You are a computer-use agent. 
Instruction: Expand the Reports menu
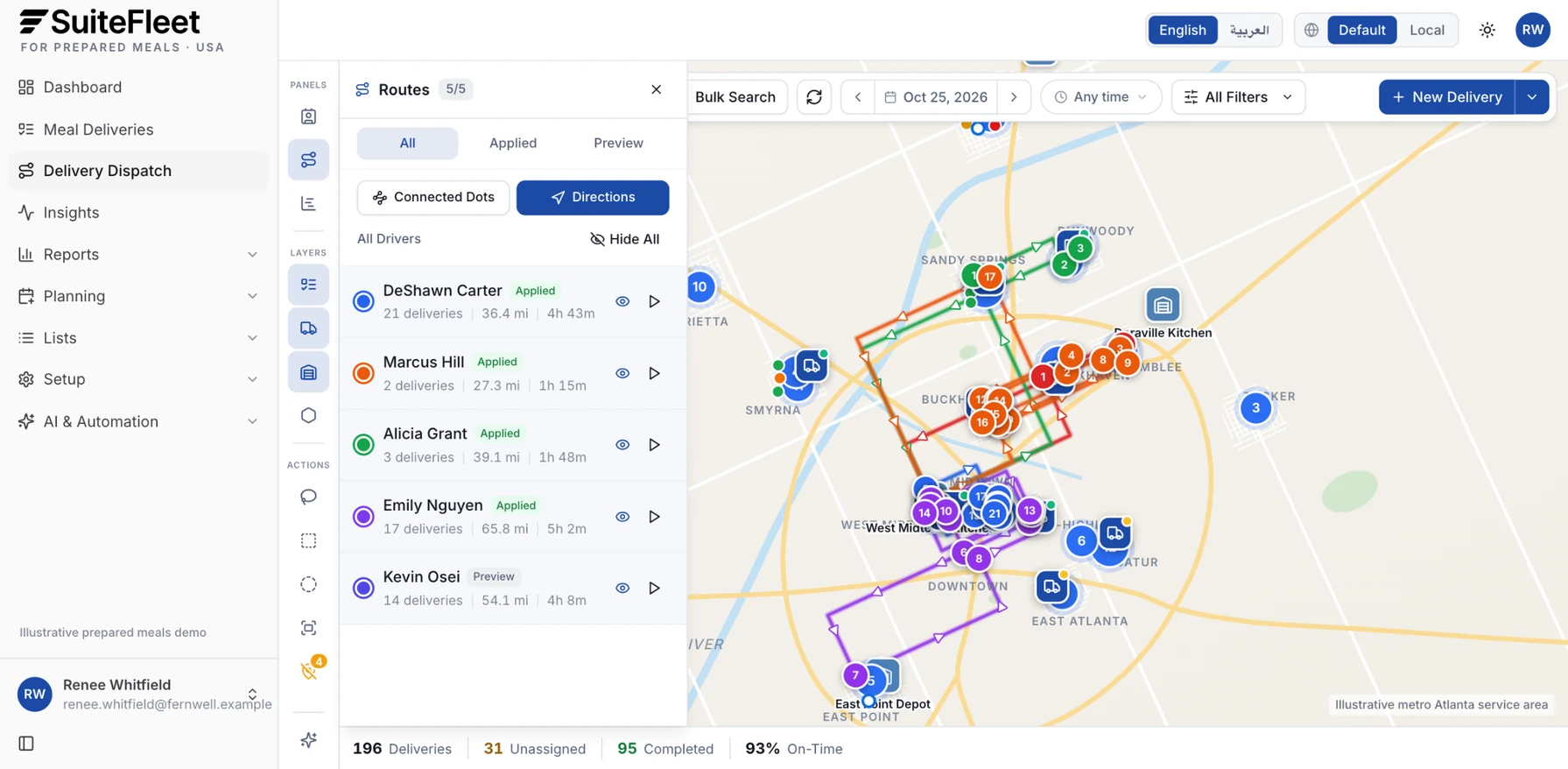138,254
